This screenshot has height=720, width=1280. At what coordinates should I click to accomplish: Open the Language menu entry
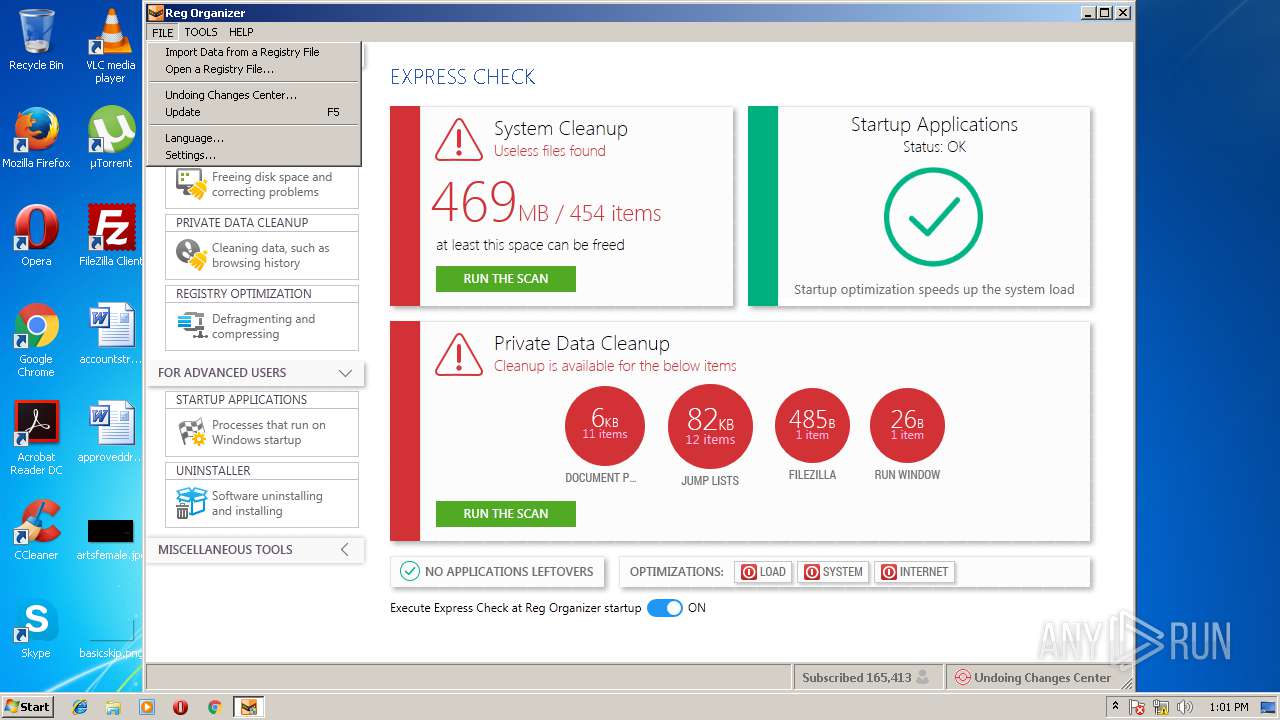[x=252, y=138]
